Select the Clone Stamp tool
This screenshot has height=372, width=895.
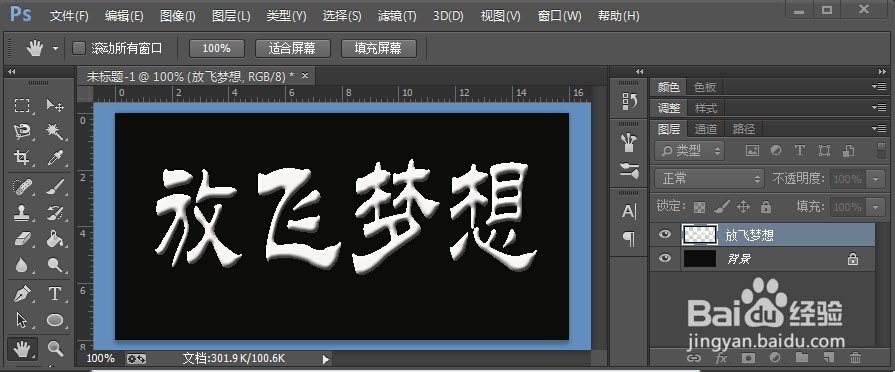[x=22, y=213]
